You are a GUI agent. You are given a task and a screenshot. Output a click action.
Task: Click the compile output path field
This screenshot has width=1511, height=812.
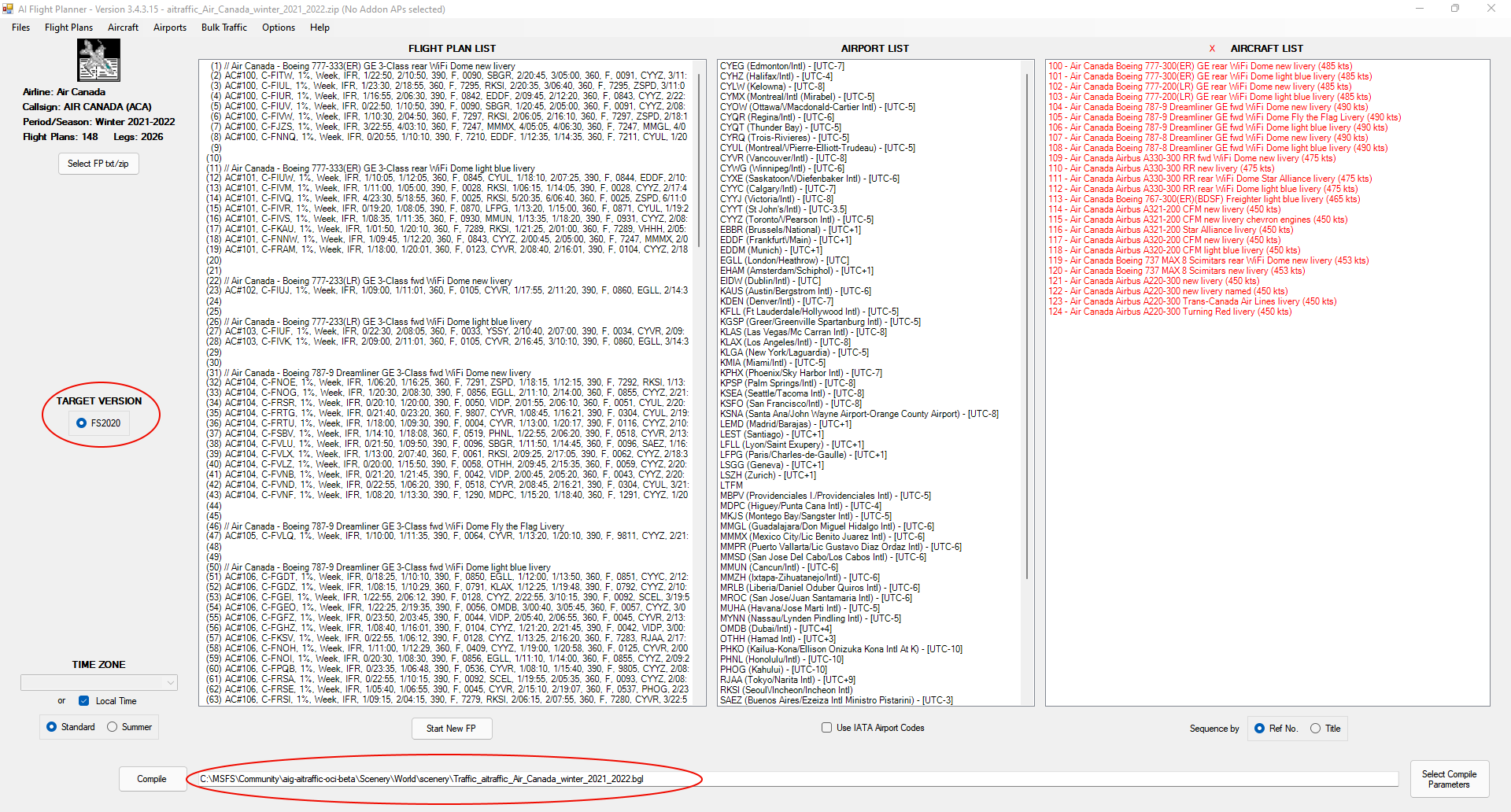[796, 779]
